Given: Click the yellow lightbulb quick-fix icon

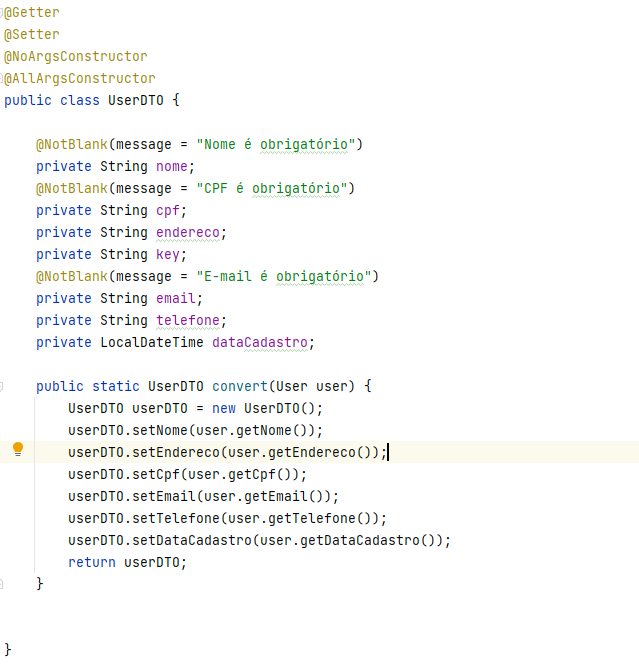Looking at the screenshot, I should [x=18, y=449].
